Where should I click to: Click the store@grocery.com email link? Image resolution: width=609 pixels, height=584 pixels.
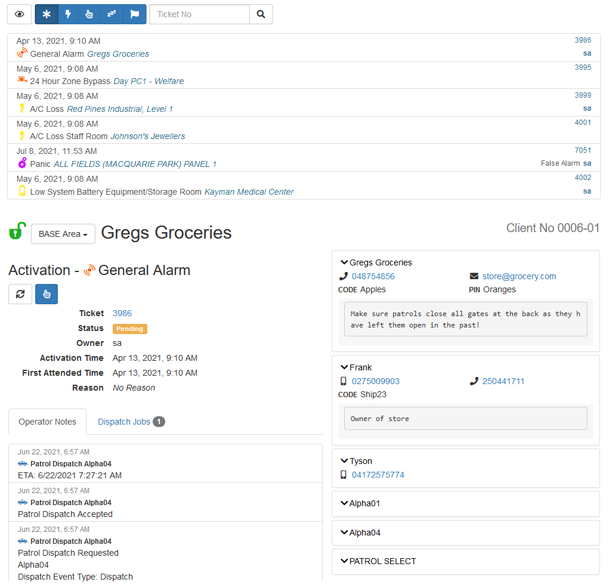518,276
